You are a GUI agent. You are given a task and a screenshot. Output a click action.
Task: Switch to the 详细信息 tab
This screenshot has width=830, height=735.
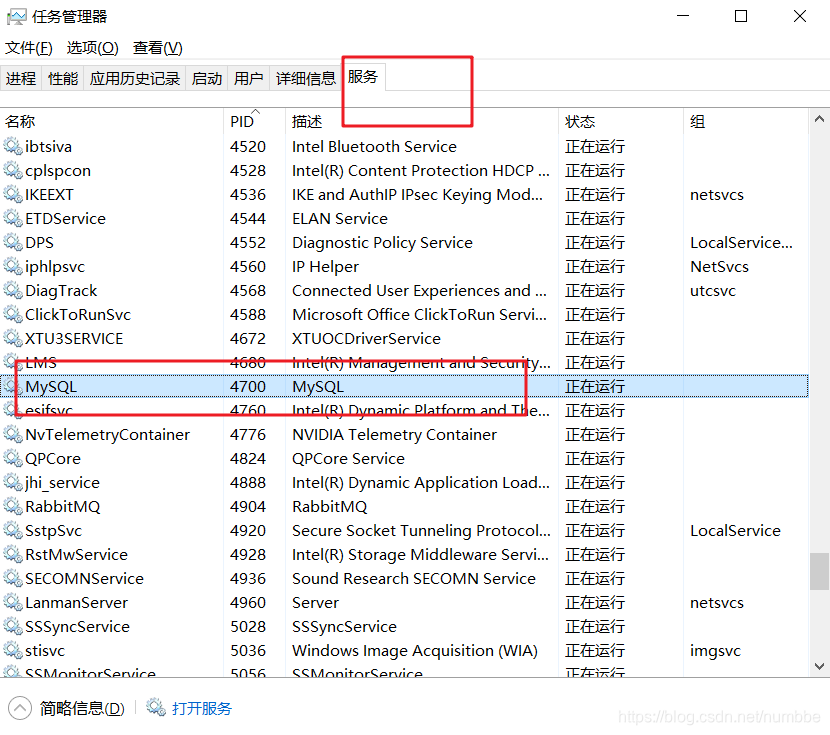click(305, 78)
